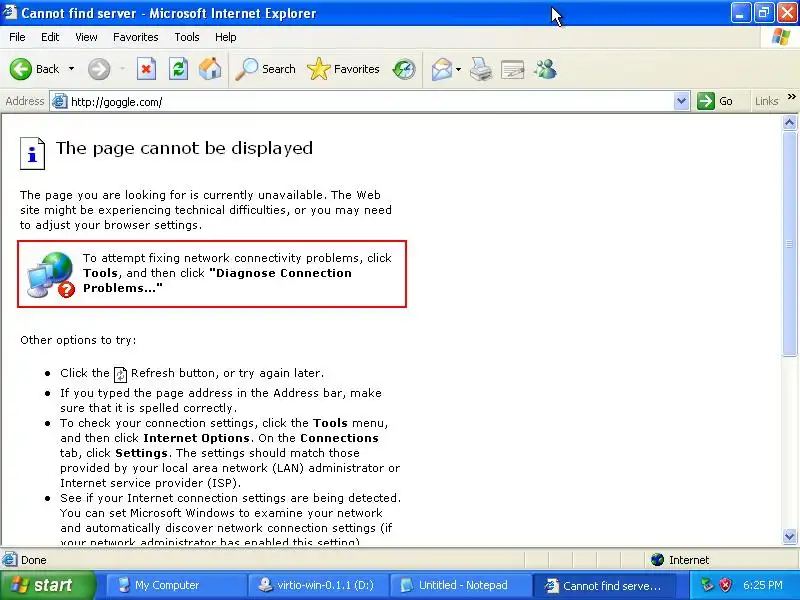The height and width of the screenshot is (600, 800).
Task: Open the Windows start button
Action: click(48, 585)
